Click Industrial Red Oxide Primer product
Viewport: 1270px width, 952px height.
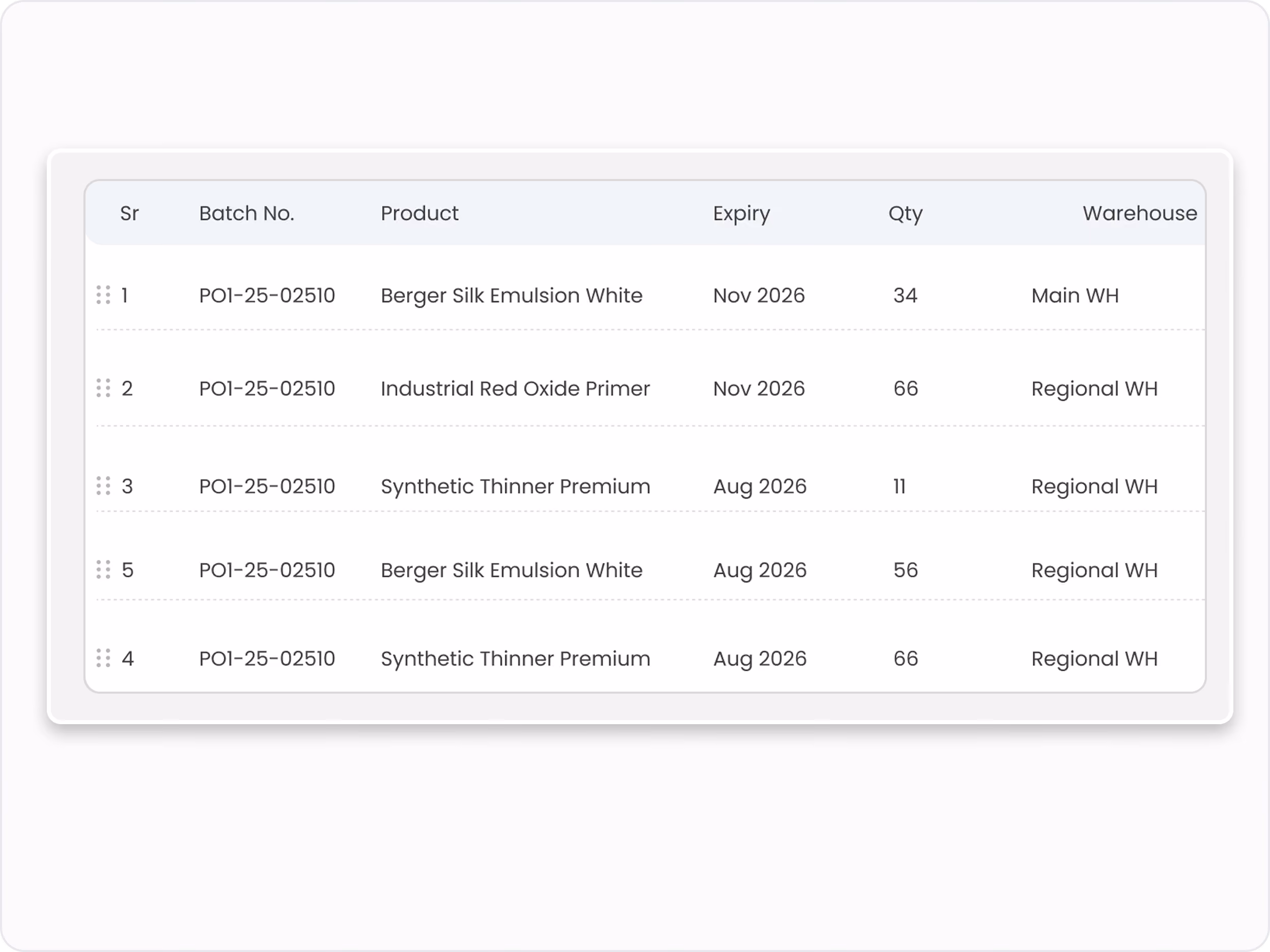(x=515, y=389)
